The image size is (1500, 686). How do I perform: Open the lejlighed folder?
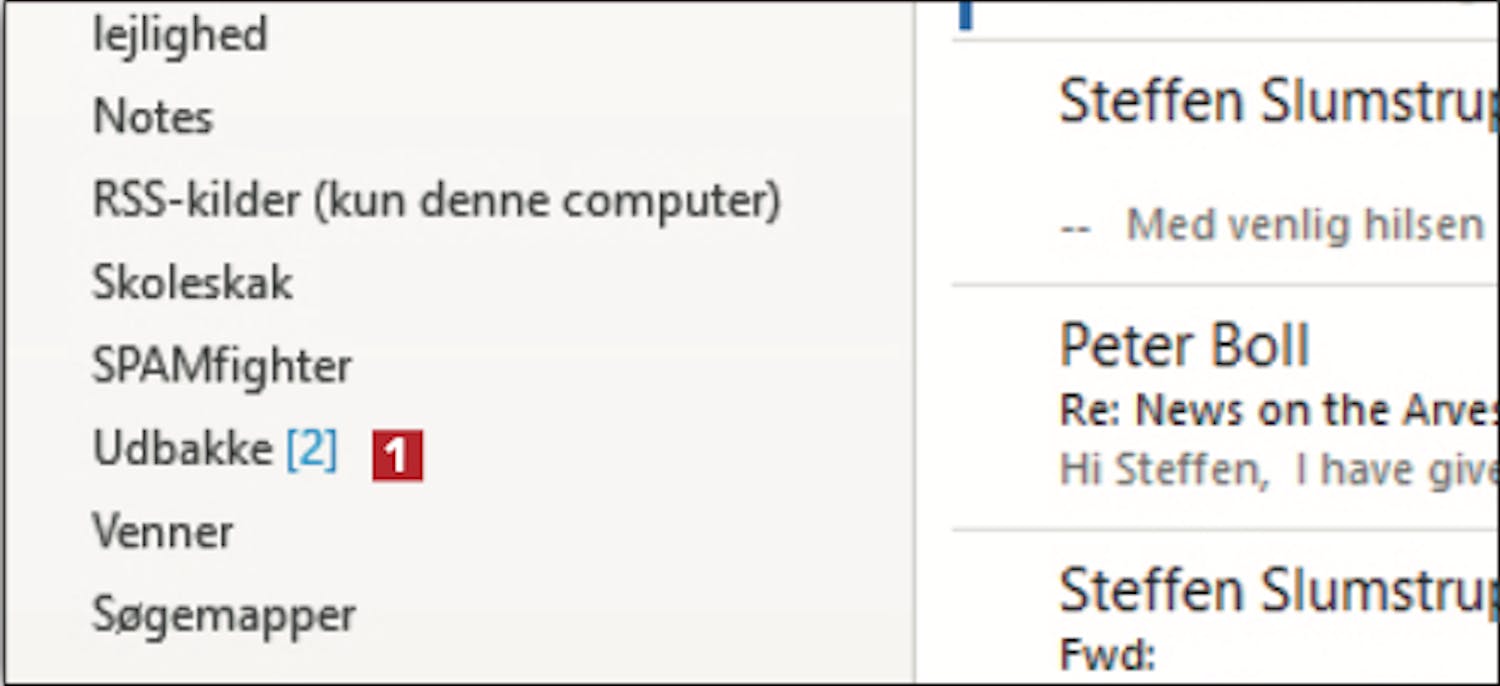click(180, 36)
